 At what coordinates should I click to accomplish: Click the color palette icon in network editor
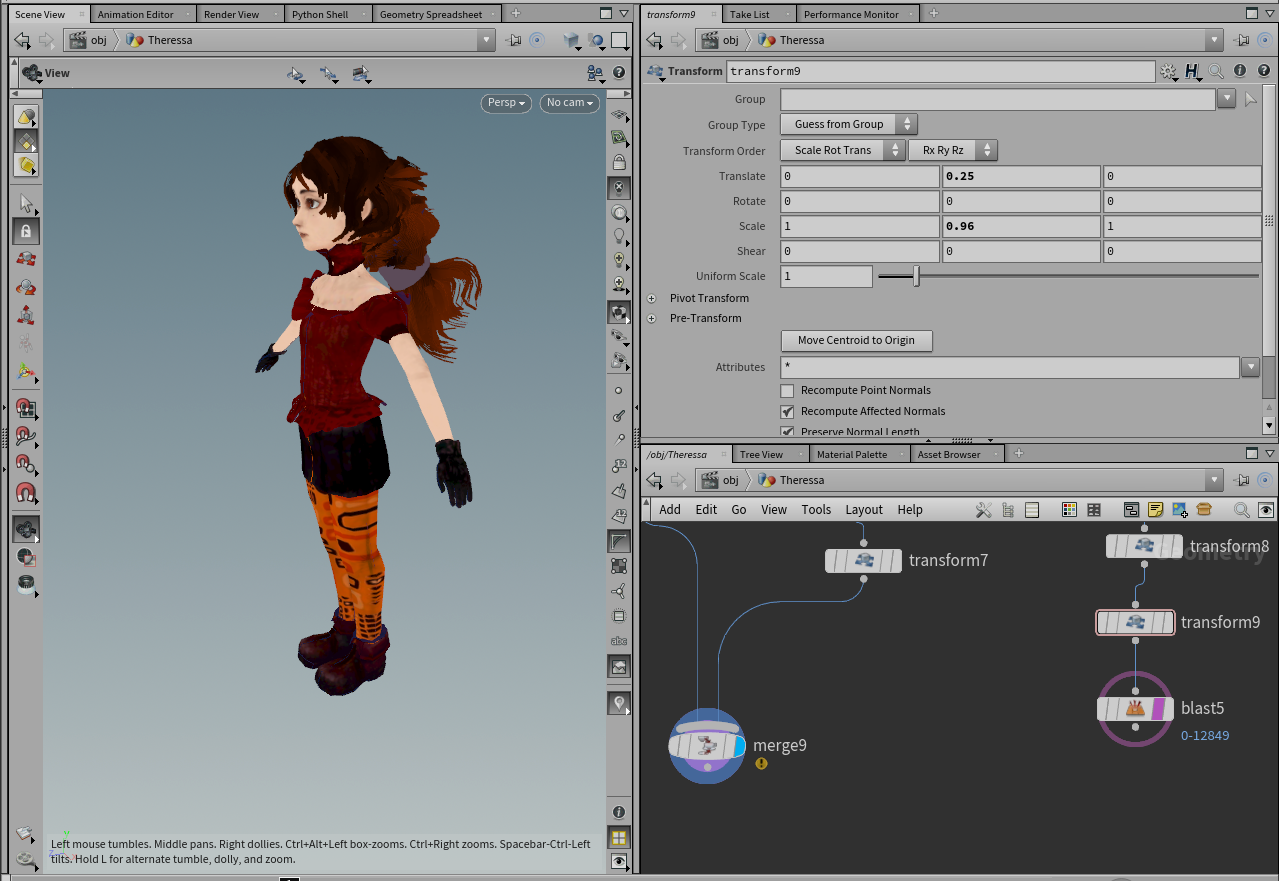pyautogui.click(x=1069, y=510)
